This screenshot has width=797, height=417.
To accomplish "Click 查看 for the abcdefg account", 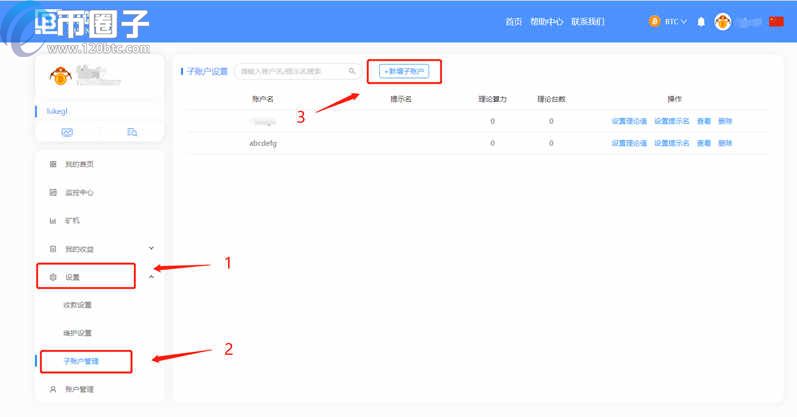I will coord(703,143).
